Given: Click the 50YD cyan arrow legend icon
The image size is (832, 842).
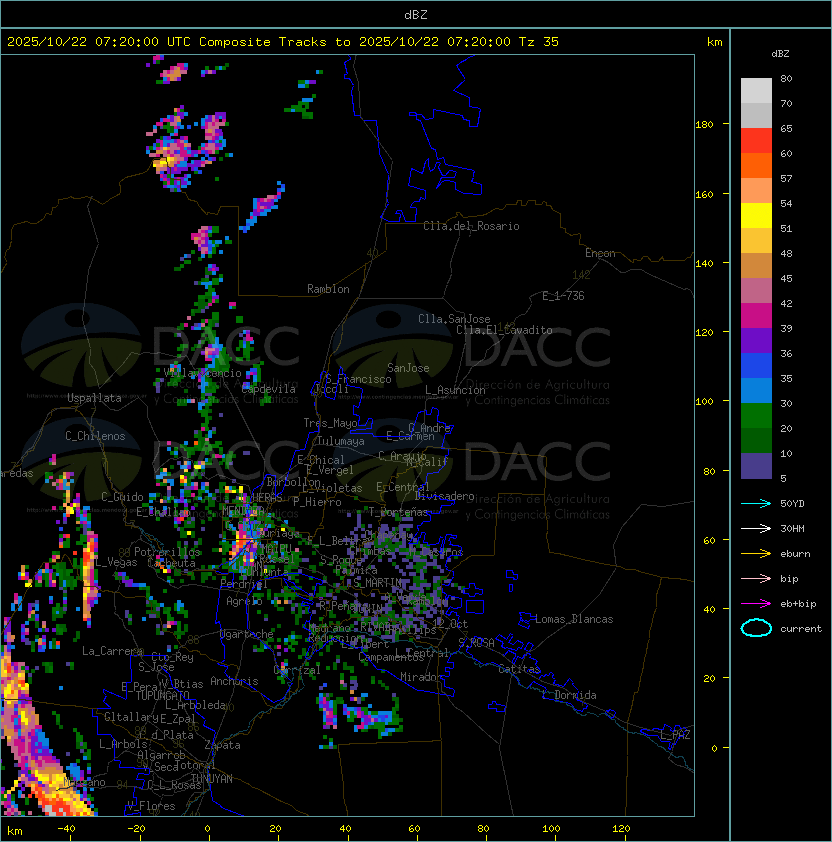Looking at the screenshot, I should coord(756,503).
